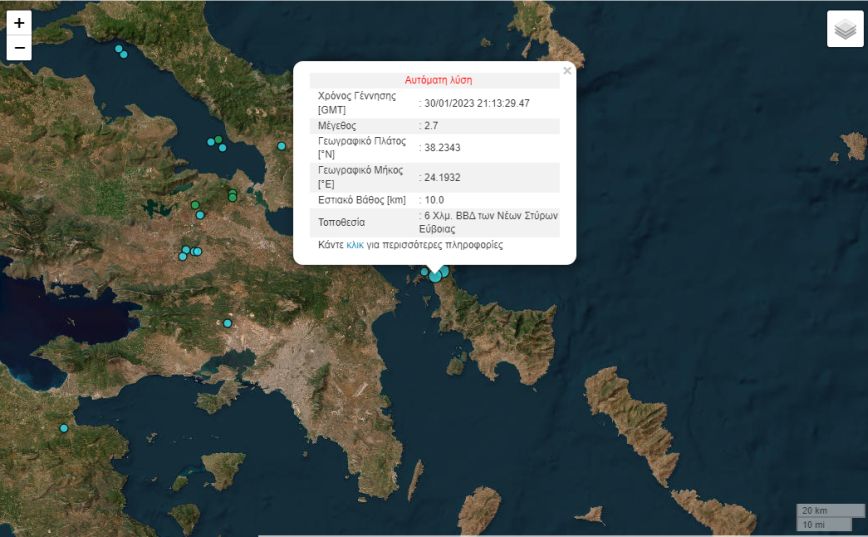The image size is (868, 537).
Task: Click the longitude value 24.1932
Action: (442, 178)
